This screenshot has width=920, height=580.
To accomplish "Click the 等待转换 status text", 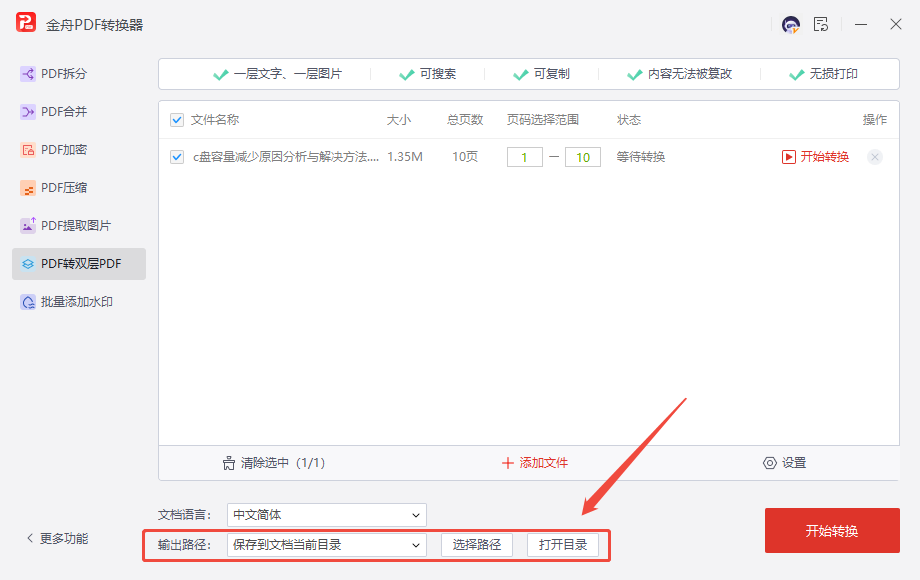I will [x=641, y=157].
